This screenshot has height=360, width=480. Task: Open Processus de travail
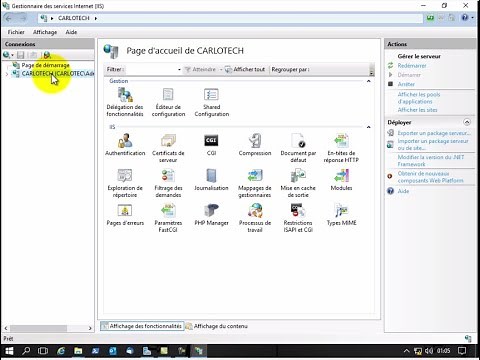point(255,218)
